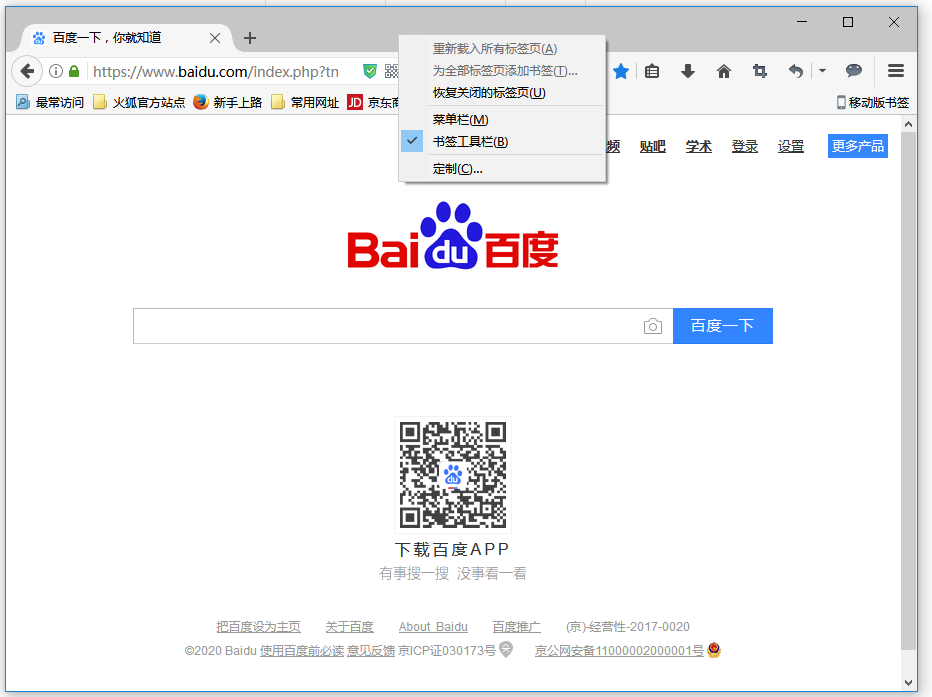Click inside the Baidu search input field
The width and height of the screenshot is (932, 697).
pos(390,326)
